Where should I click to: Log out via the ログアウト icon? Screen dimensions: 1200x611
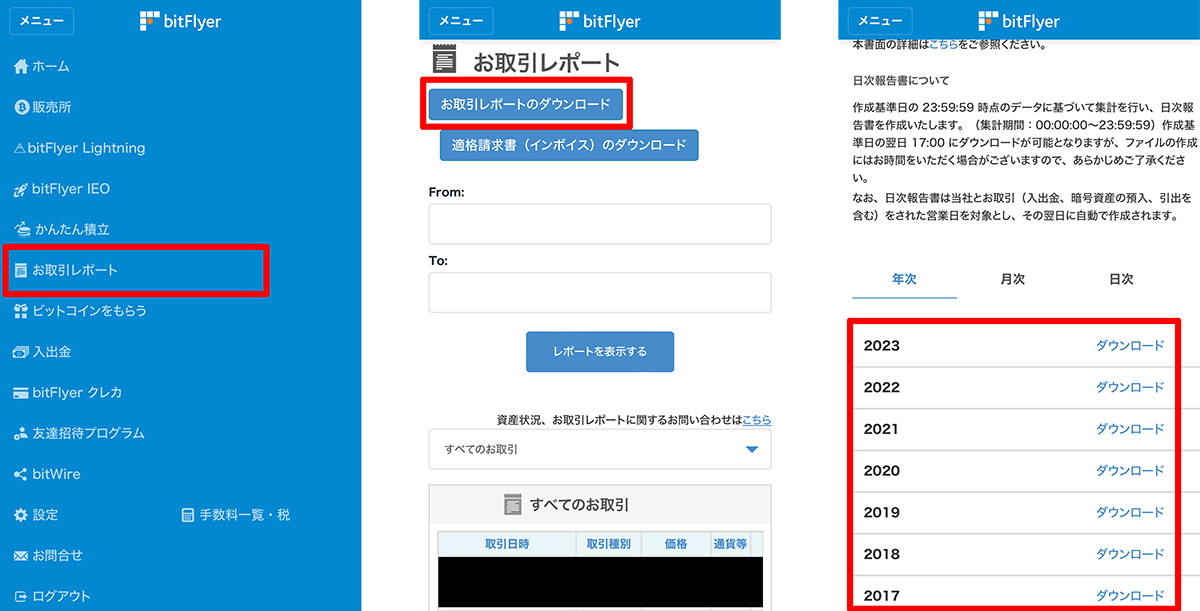(x=21, y=597)
